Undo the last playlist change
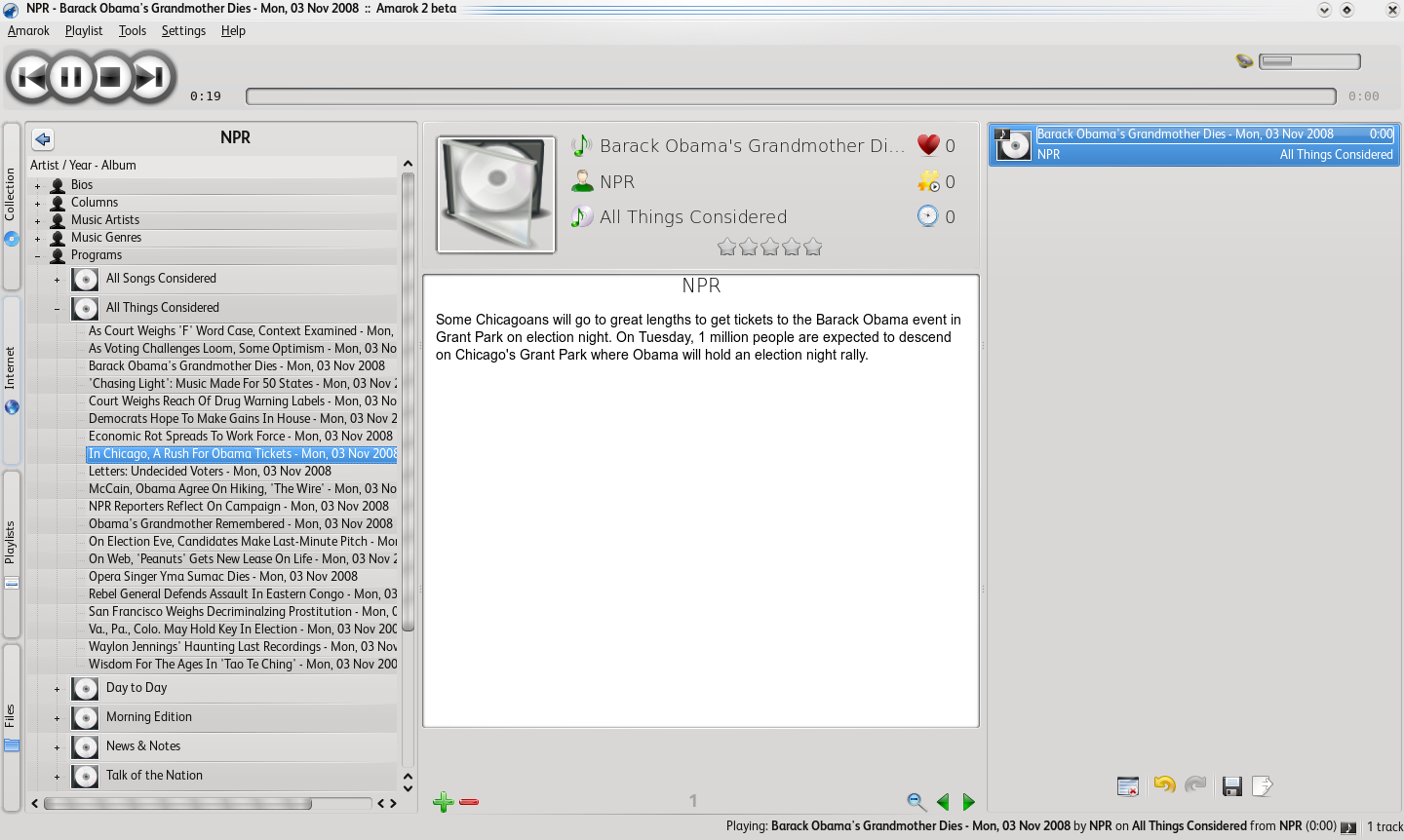Viewport: 1404px width, 840px height. [x=1164, y=784]
